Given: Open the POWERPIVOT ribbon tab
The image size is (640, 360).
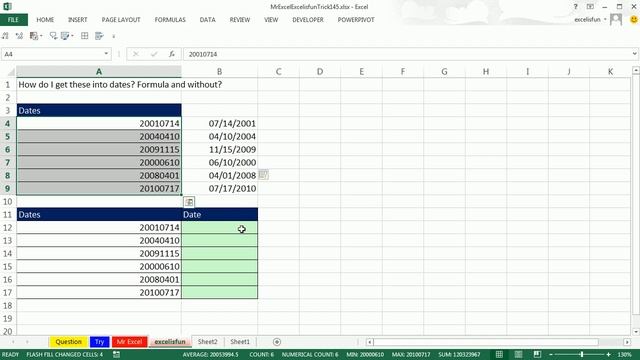Looking at the screenshot, I should pyautogui.click(x=356, y=20).
